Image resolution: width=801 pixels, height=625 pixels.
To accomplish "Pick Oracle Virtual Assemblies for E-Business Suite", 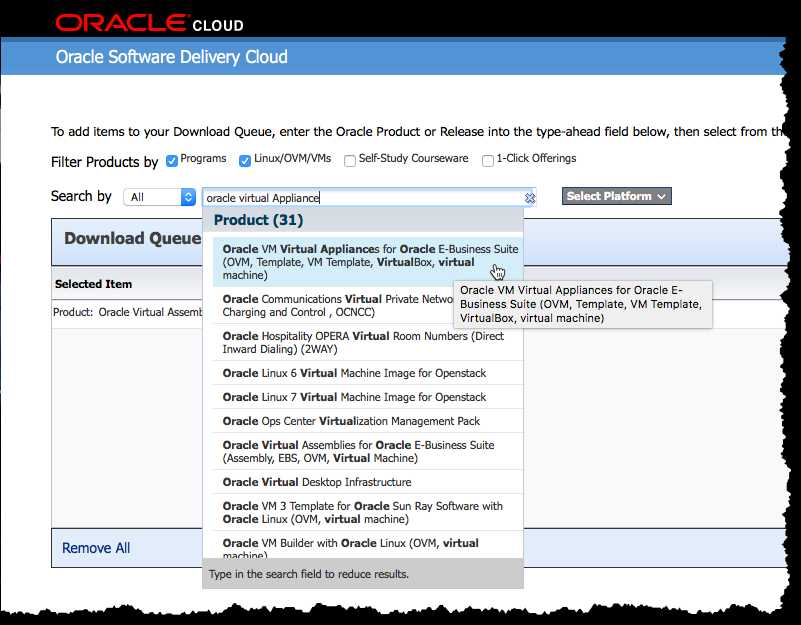I will [x=368, y=451].
